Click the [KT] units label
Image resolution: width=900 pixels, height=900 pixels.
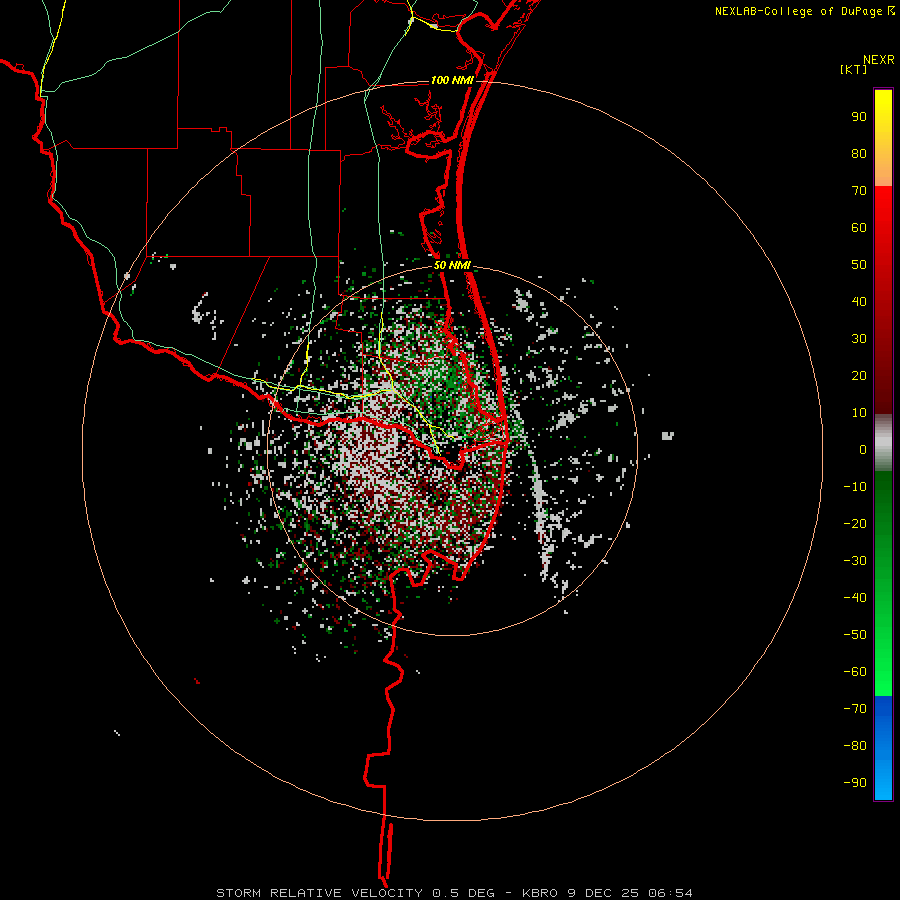(x=854, y=69)
